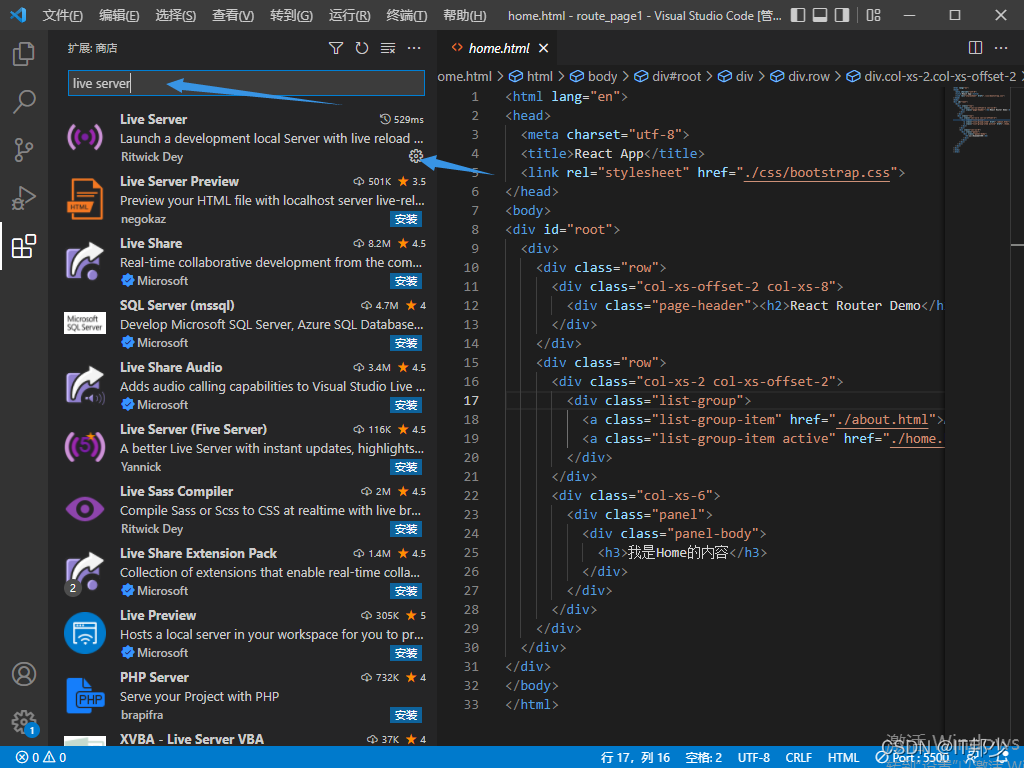Split the editor to the right
The height and width of the screenshot is (768, 1024).
pyautogui.click(x=975, y=48)
